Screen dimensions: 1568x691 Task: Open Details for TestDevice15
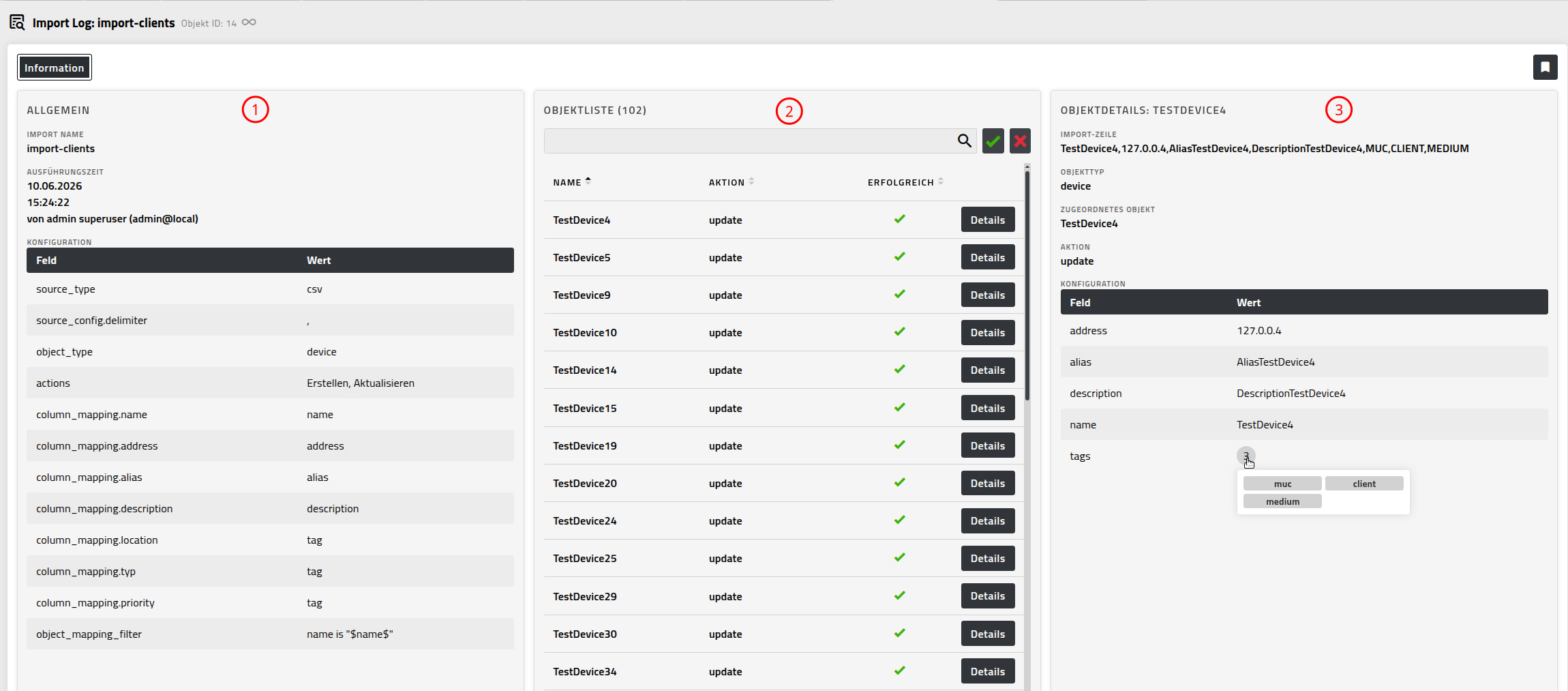[987, 408]
